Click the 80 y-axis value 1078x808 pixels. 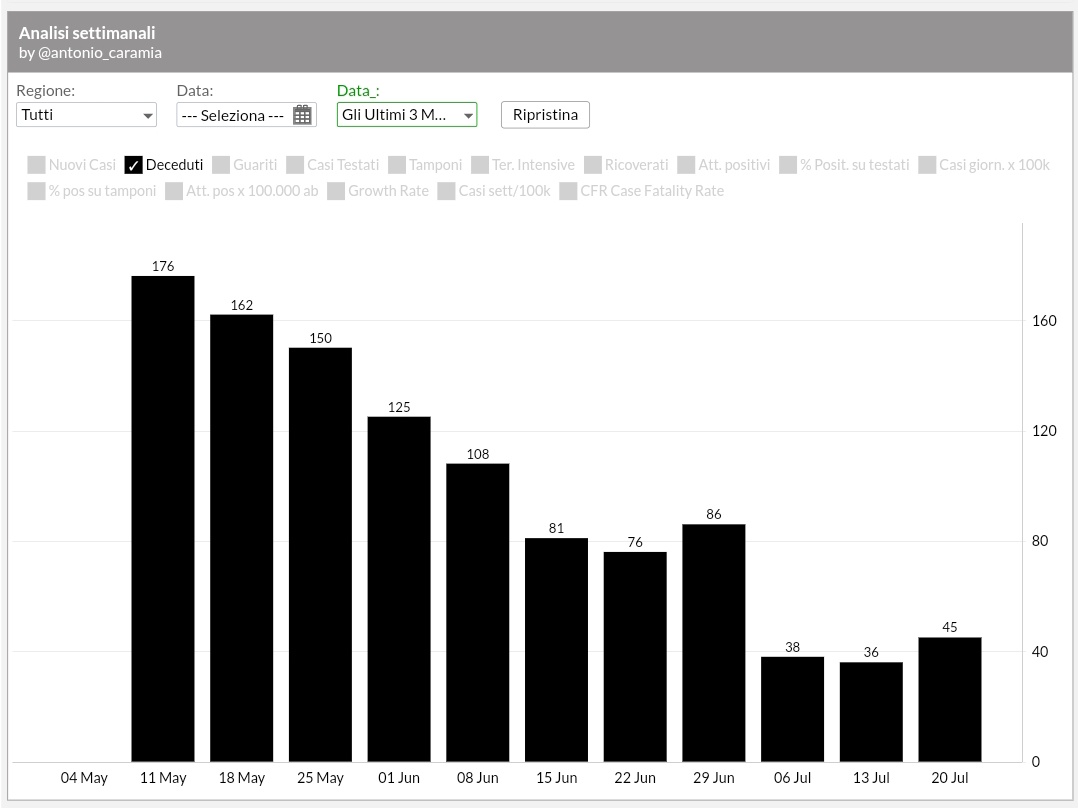pyautogui.click(x=1040, y=541)
